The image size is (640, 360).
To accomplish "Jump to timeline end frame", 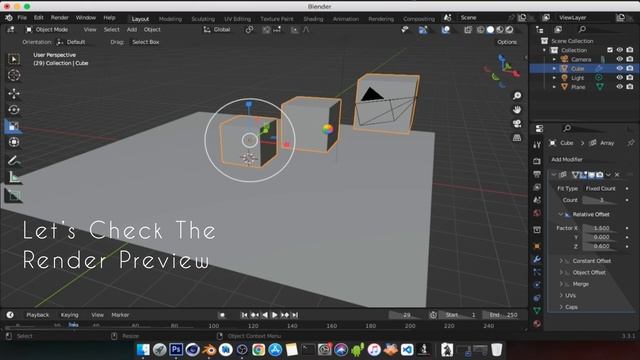I will click(x=295, y=315).
